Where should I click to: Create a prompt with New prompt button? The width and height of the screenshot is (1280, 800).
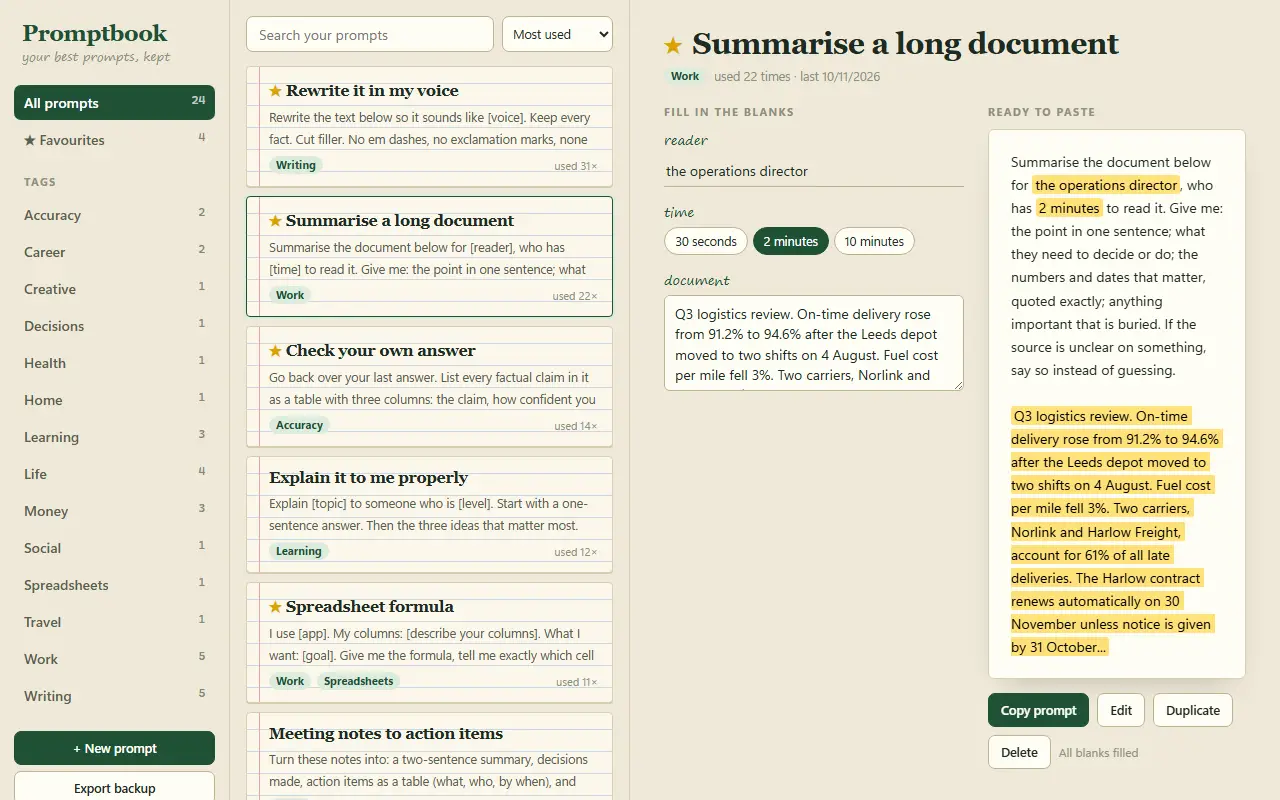(x=114, y=748)
